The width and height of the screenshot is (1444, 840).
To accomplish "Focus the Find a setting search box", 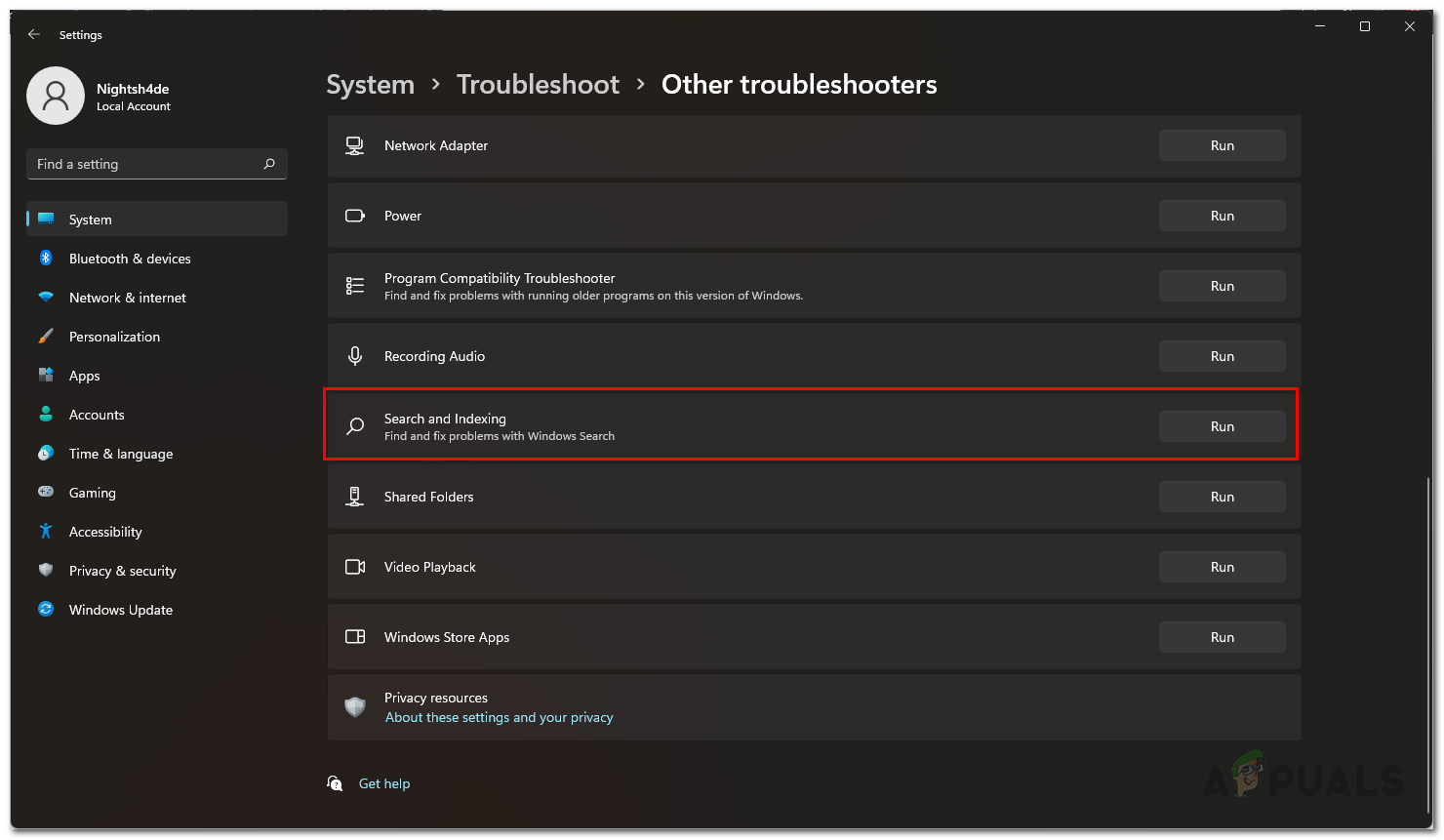I will click(x=146, y=164).
